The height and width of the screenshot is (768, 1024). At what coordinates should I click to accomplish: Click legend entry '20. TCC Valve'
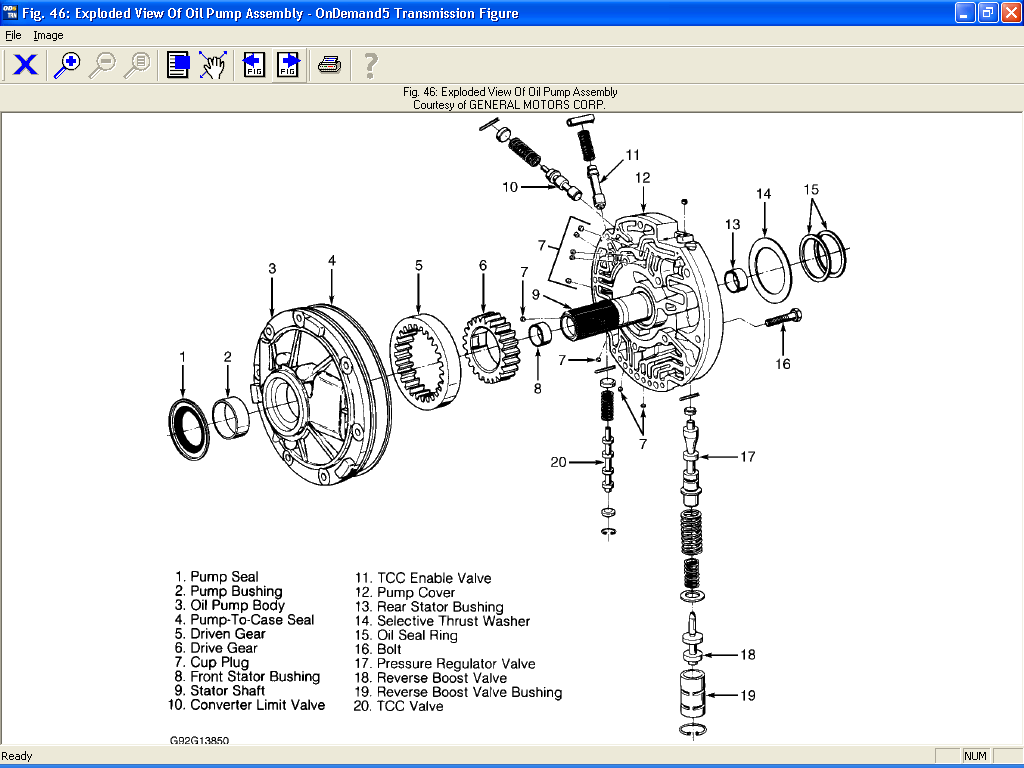coord(398,707)
